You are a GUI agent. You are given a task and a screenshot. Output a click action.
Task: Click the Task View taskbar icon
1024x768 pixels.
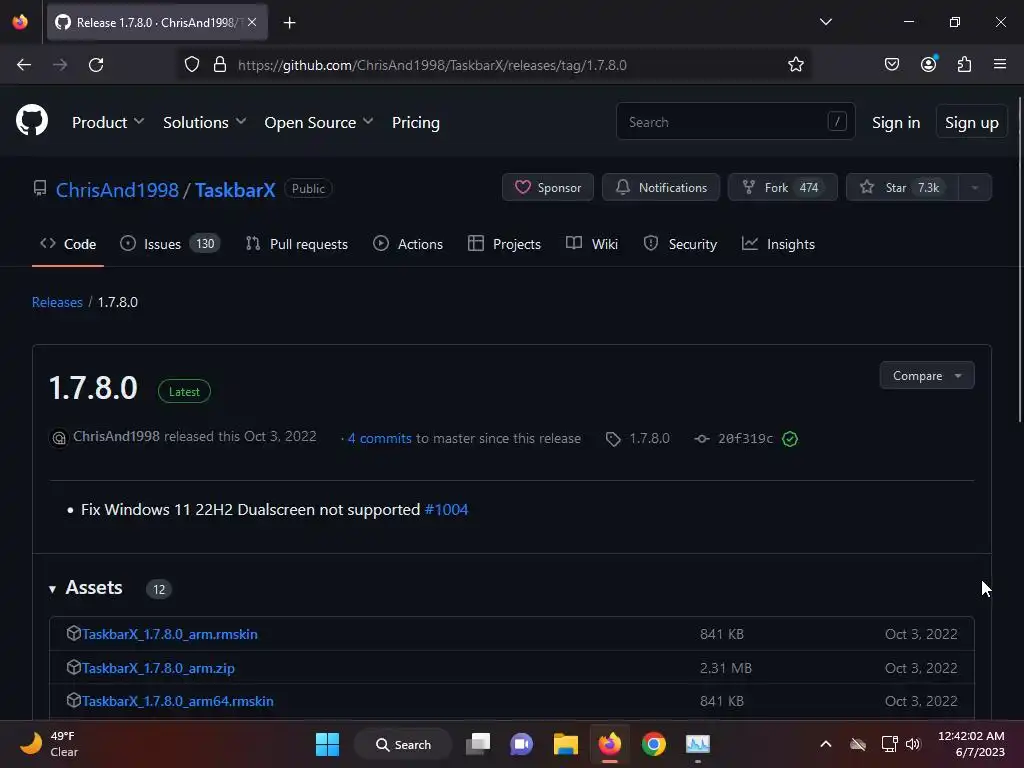pyautogui.click(x=478, y=744)
